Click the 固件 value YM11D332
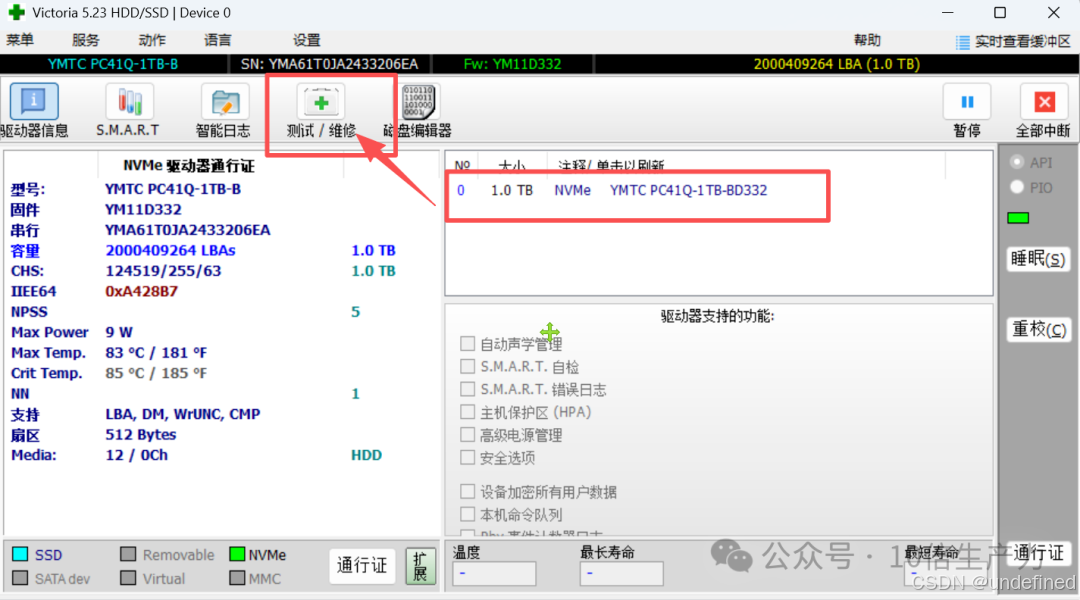Viewport: 1080px width, 600px height. click(143, 209)
